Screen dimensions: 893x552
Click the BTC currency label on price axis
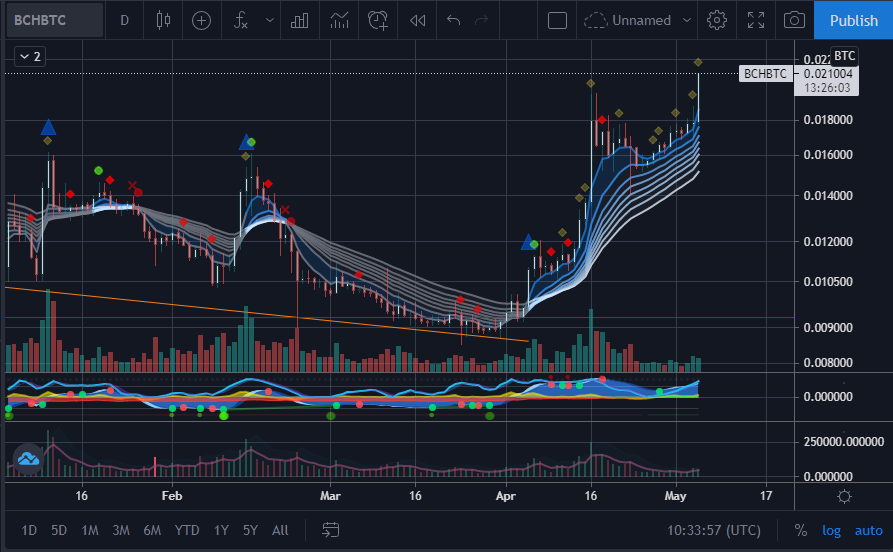845,56
